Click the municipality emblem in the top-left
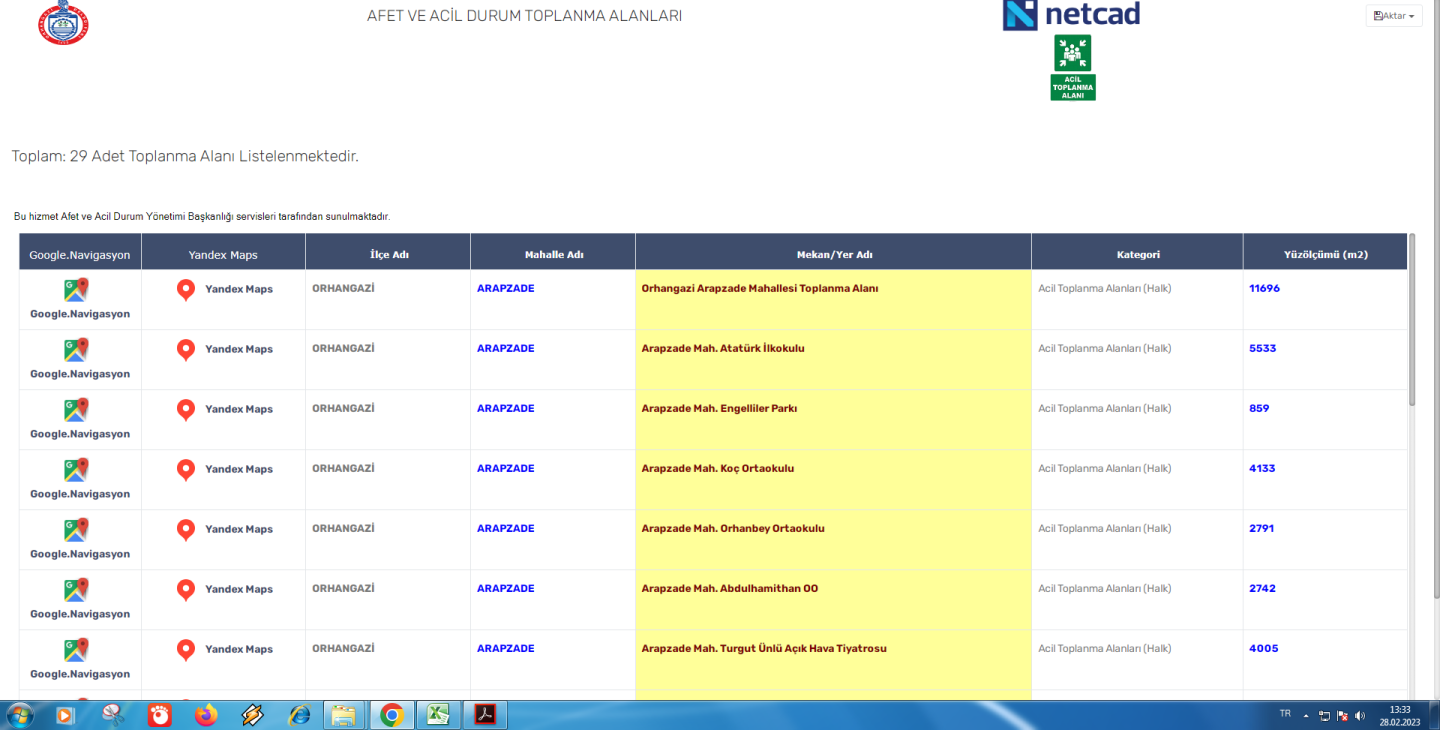1440x730 pixels. (x=62, y=23)
